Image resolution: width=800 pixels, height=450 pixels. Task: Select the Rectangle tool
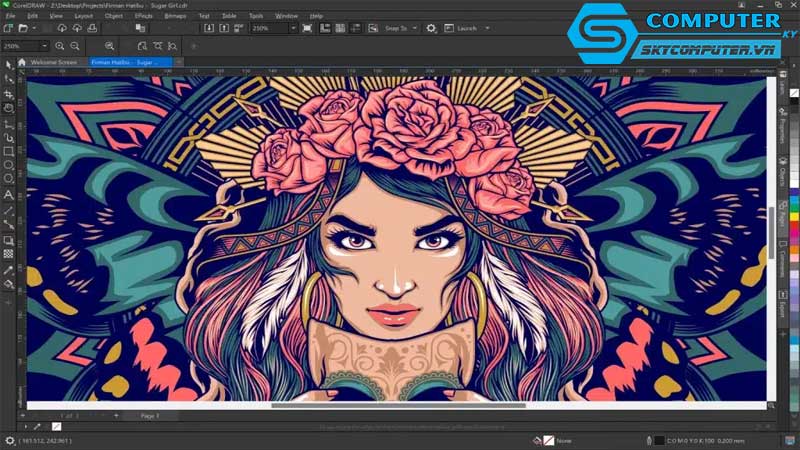click(9, 151)
